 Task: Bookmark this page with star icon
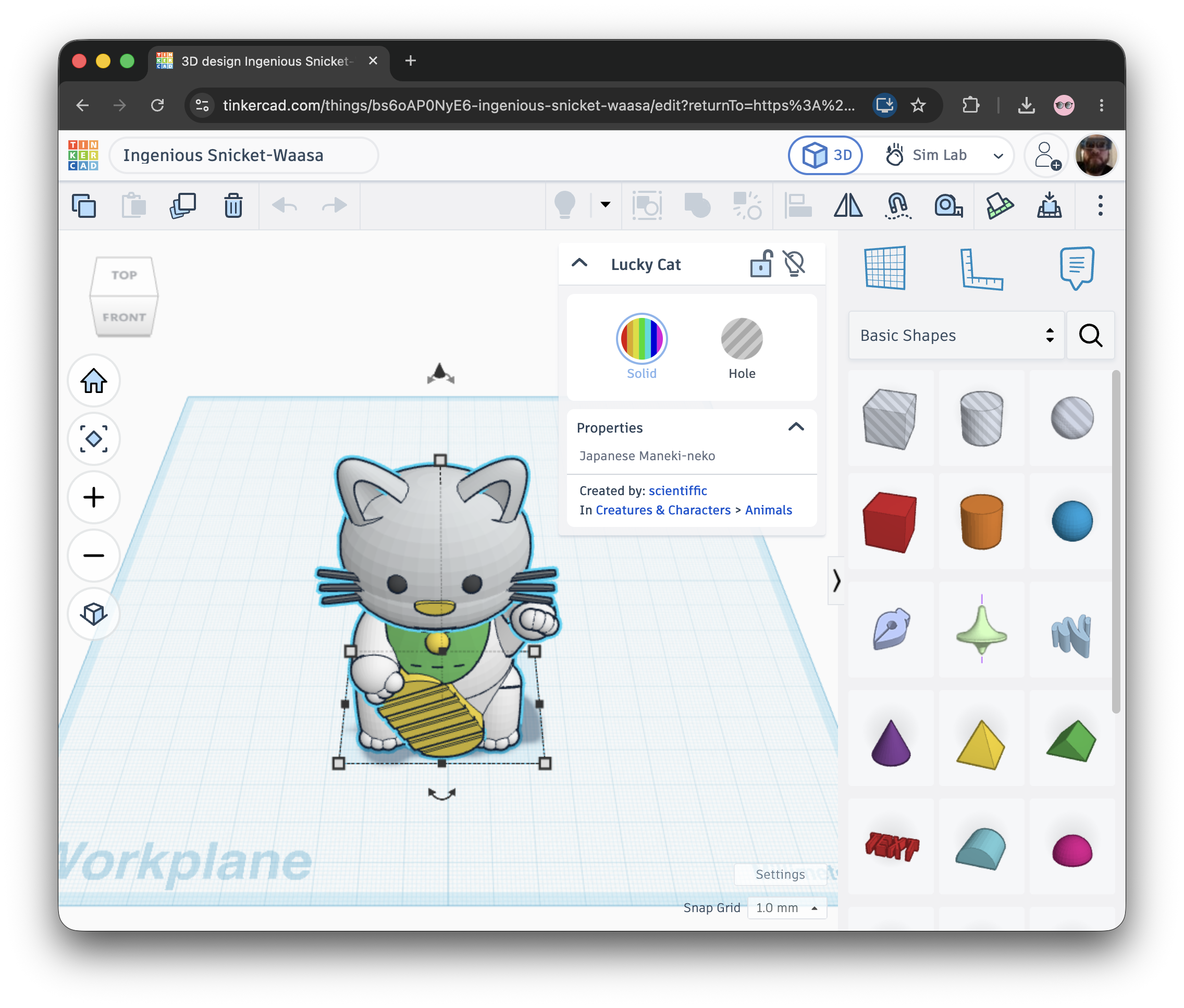[x=918, y=105]
